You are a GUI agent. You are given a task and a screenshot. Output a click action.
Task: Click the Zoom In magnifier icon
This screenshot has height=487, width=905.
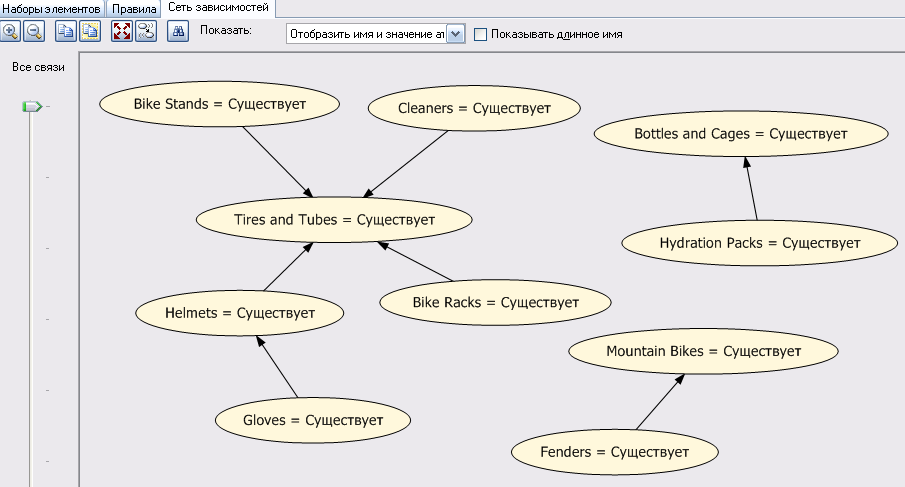pos(10,32)
